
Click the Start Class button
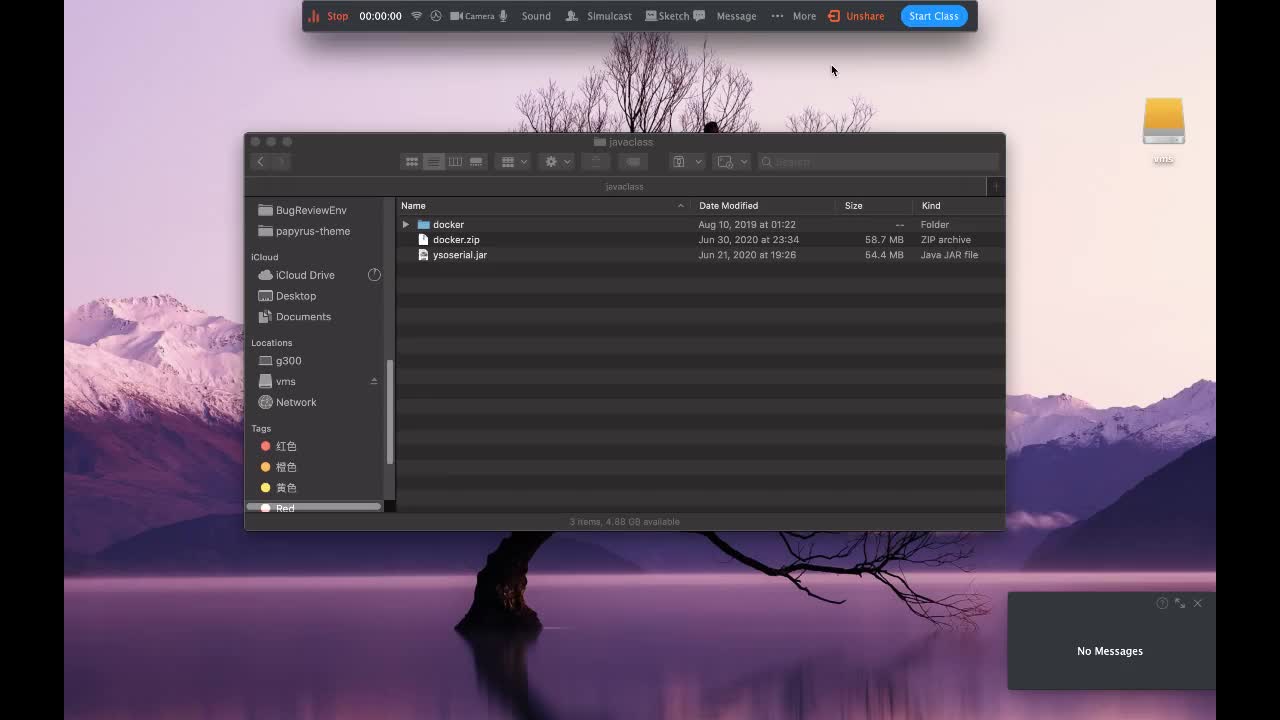[x=934, y=16]
